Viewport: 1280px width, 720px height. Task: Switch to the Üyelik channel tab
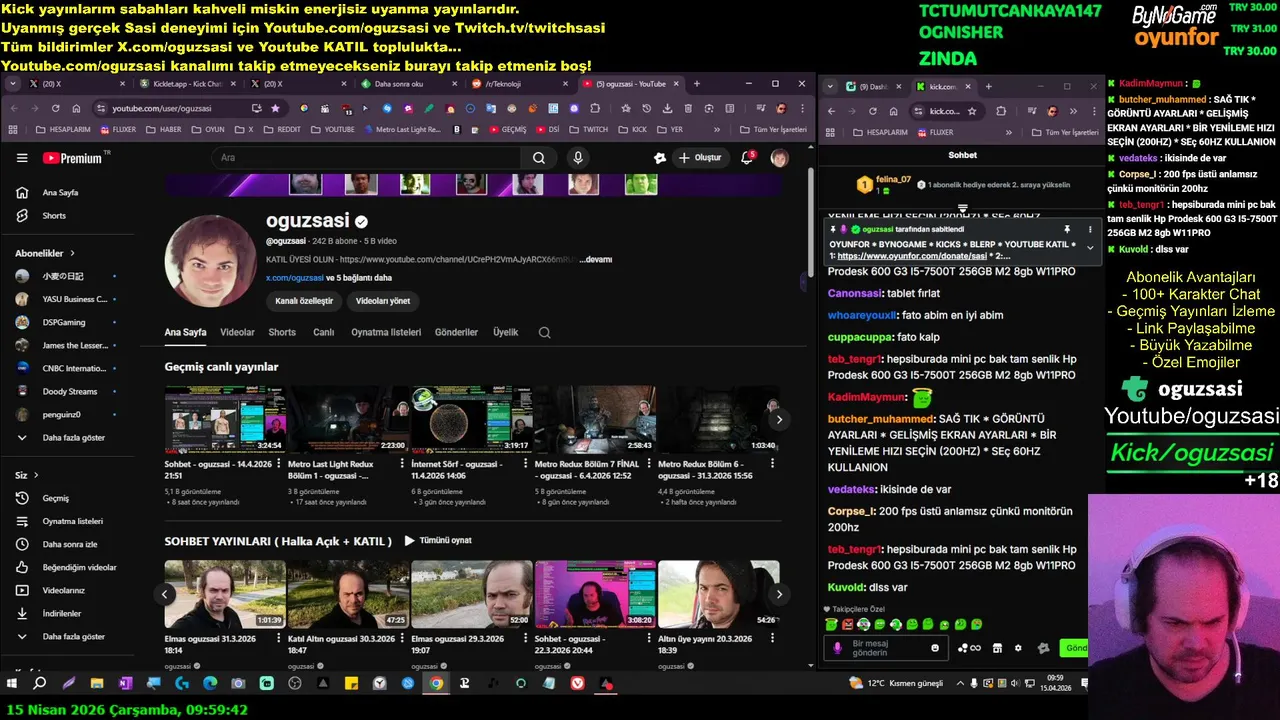tap(505, 332)
